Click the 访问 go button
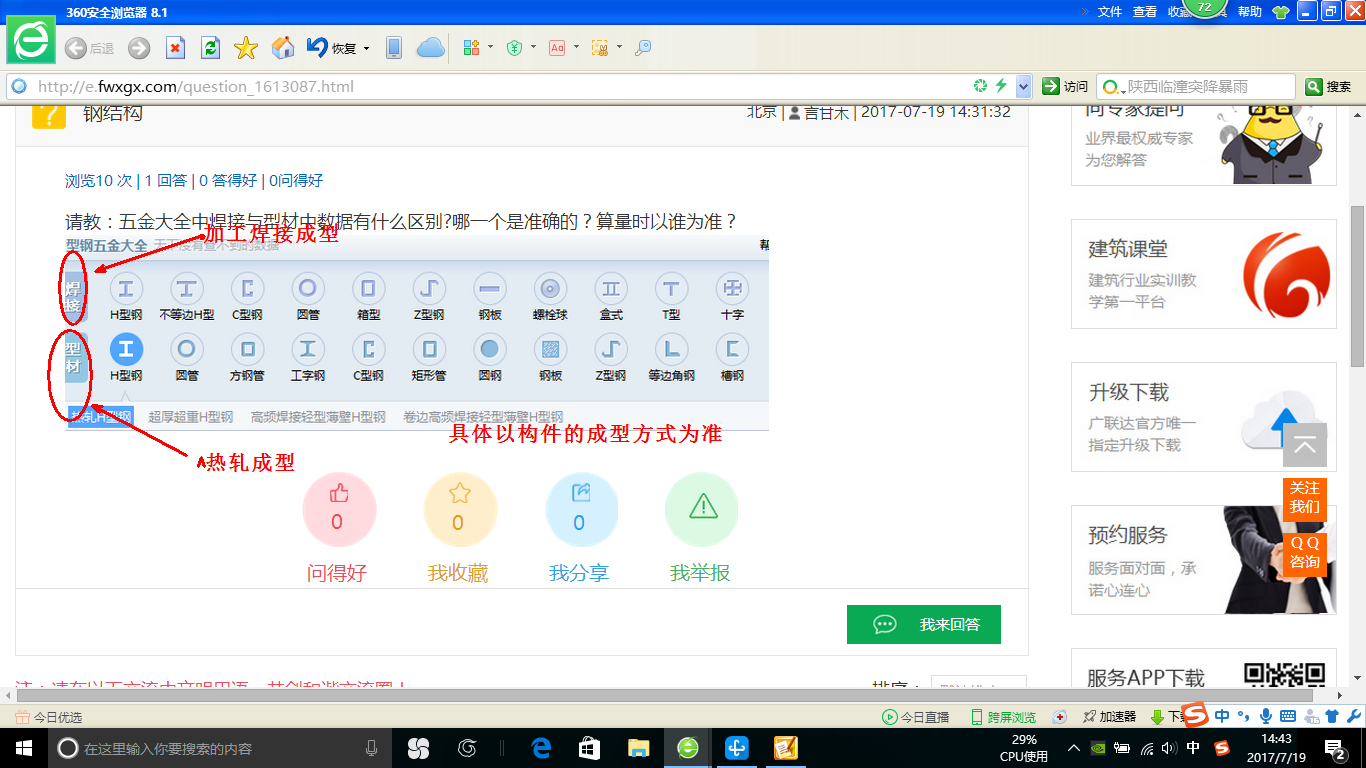 pyautogui.click(x=1065, y=87)
